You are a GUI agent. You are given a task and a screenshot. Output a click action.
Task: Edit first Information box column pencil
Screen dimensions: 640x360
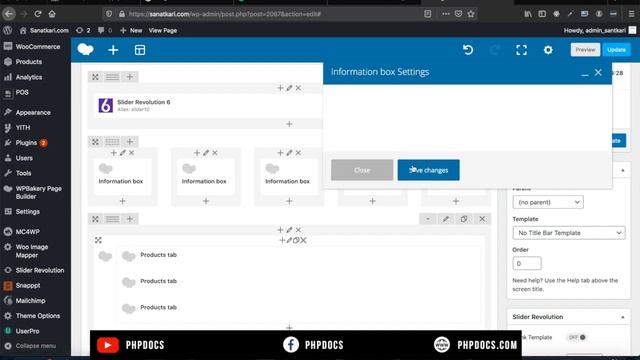click(122, 153)
